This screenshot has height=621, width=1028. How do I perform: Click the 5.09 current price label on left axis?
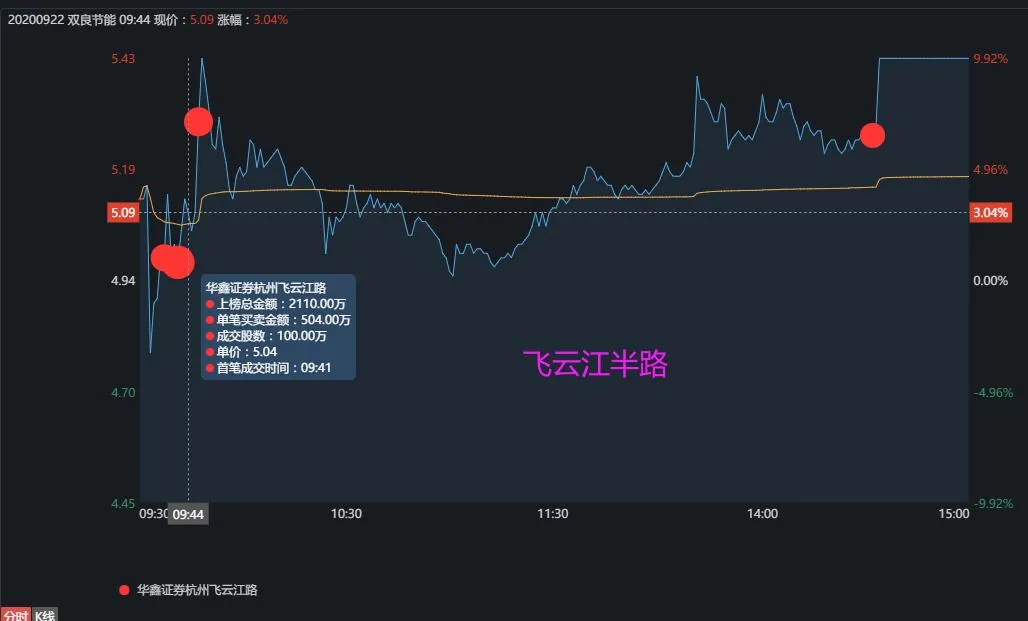point(121,212)
